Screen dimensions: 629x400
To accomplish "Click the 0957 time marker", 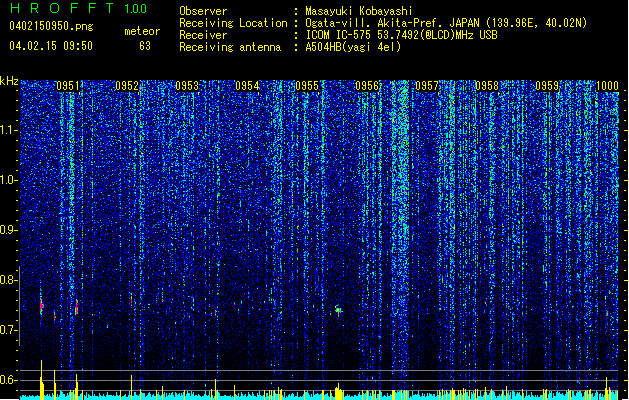I will click(x=427, y=86).
